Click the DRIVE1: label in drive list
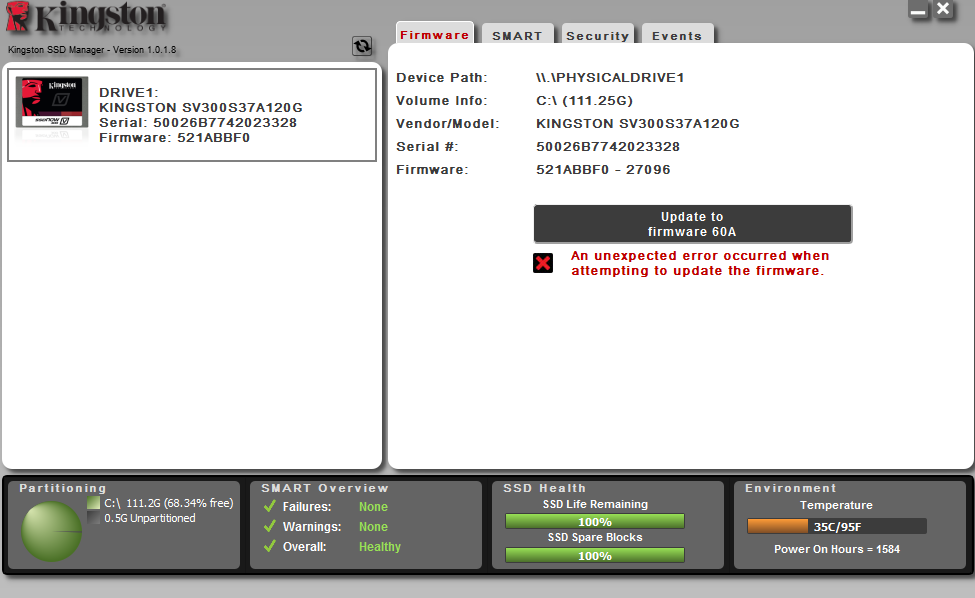 (x=129, y=93)
